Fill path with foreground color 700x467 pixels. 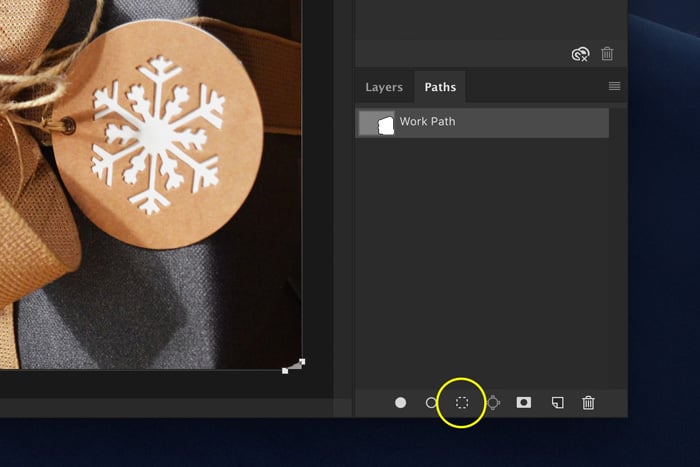click(400, 403)
